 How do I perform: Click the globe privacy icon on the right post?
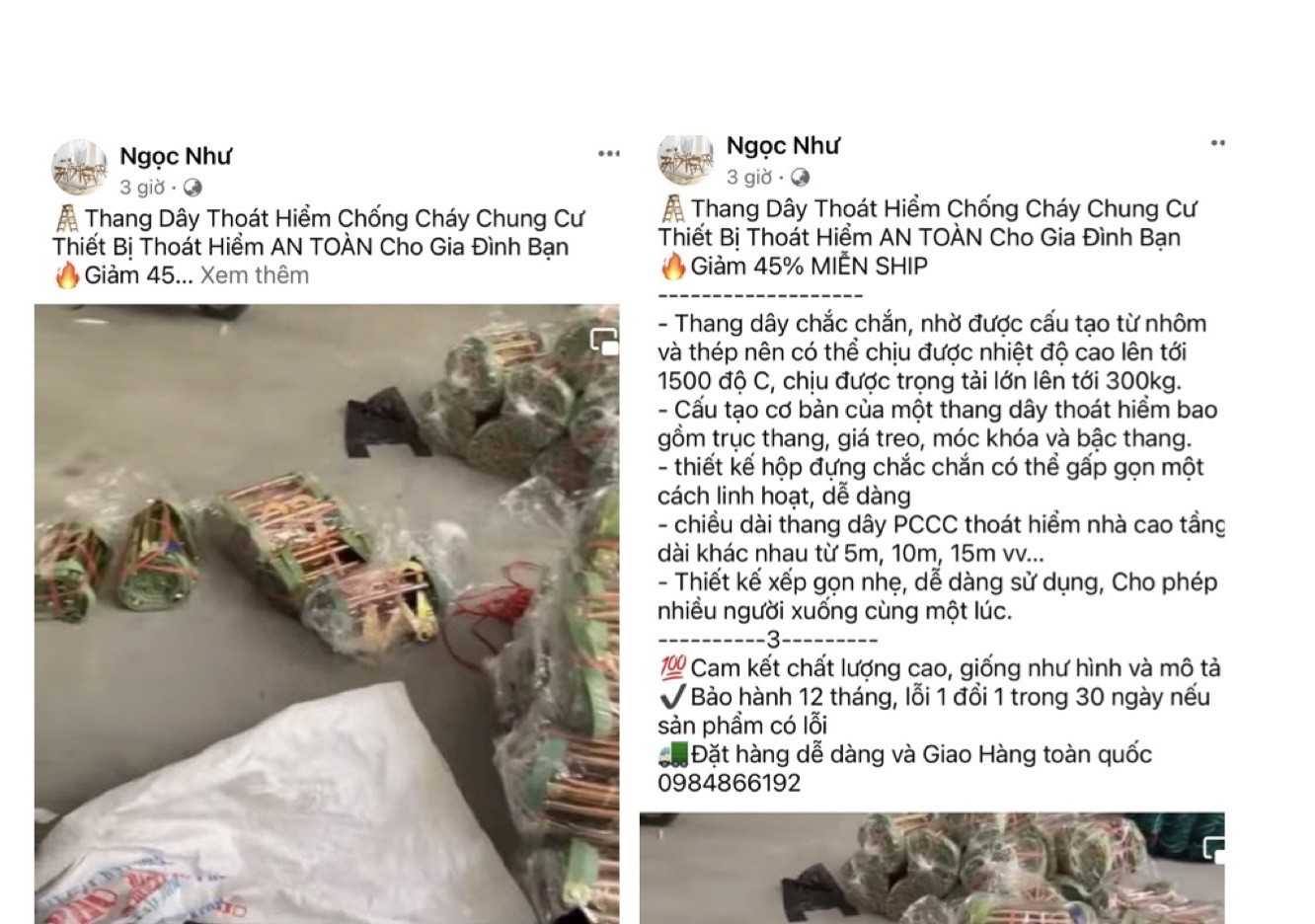(801, 178)
